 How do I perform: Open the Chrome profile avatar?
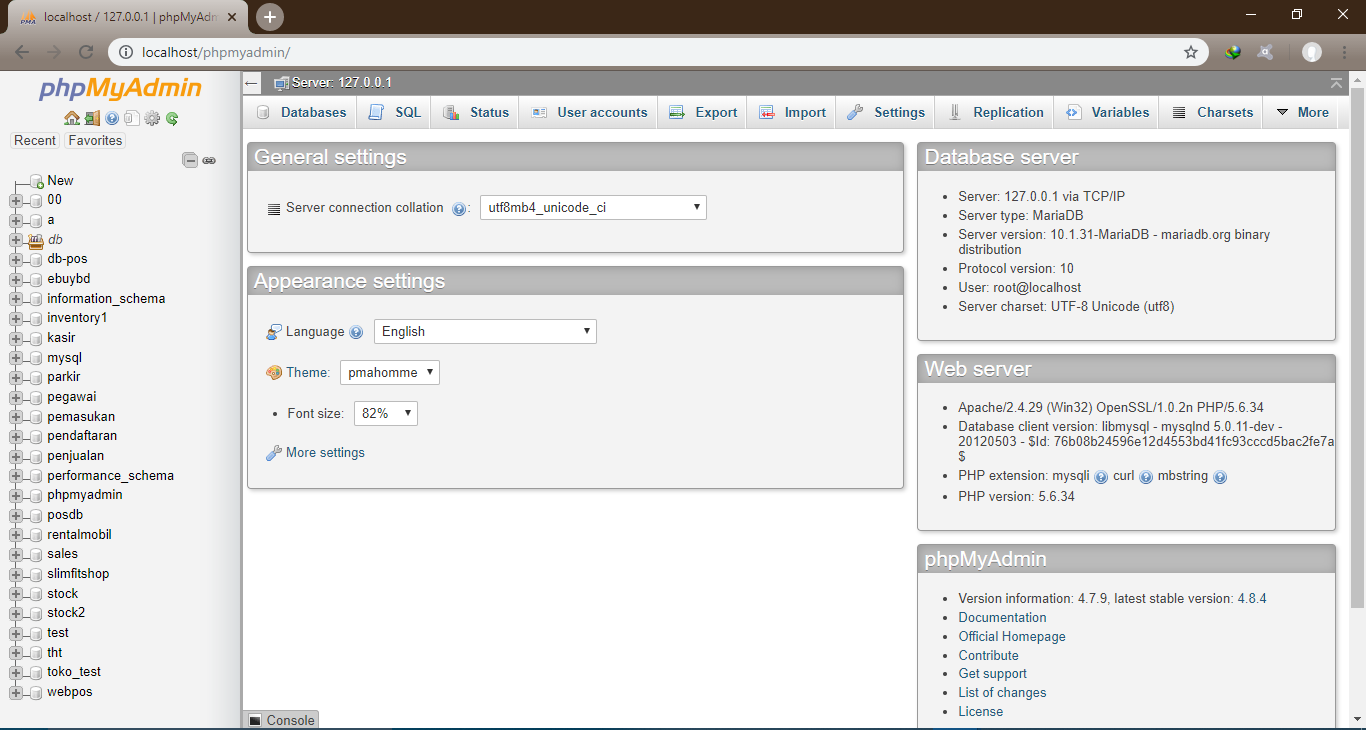pyautogui.click(x=1312, y=52)
